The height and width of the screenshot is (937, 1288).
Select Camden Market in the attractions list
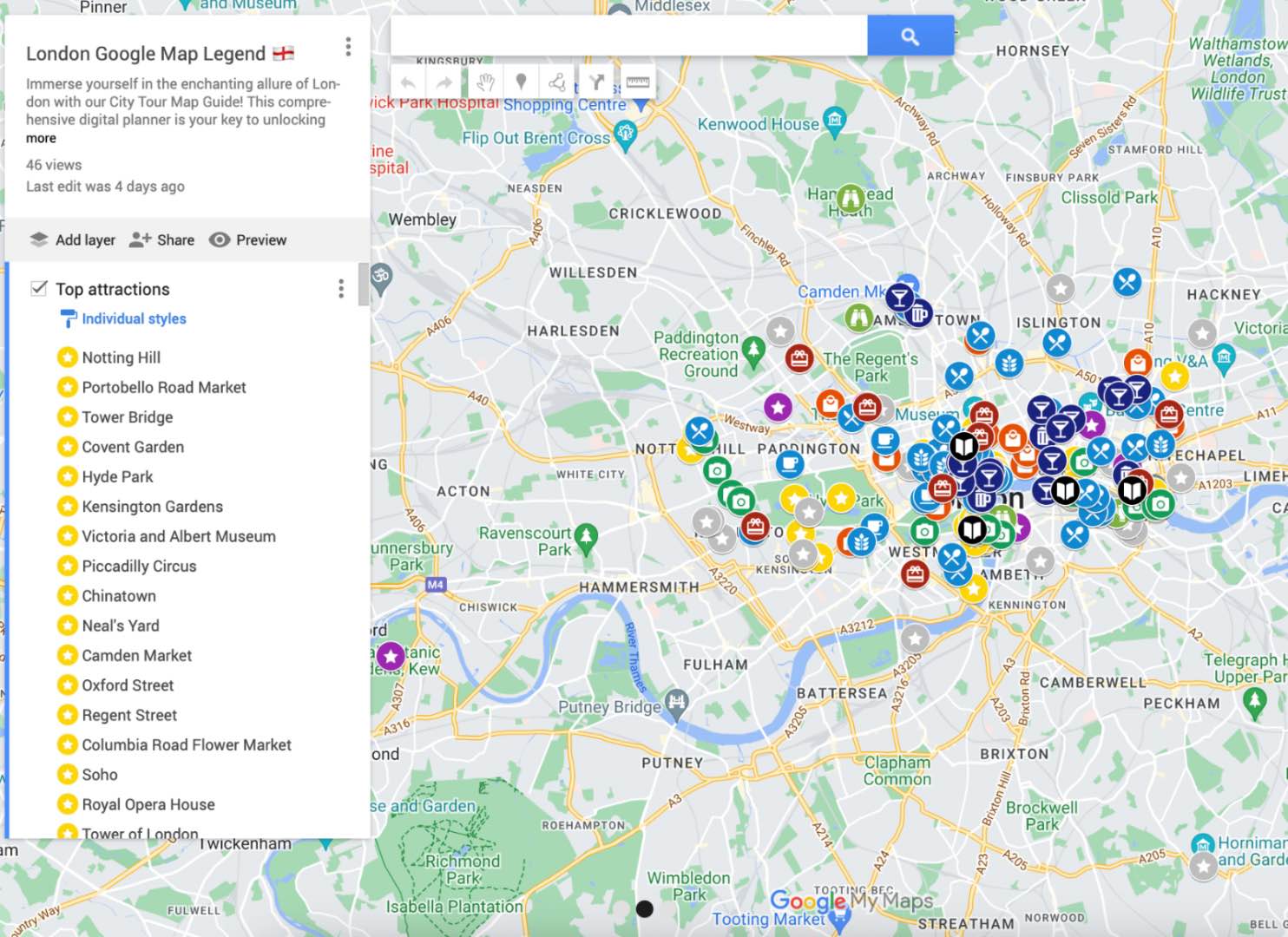coord(136,656)
